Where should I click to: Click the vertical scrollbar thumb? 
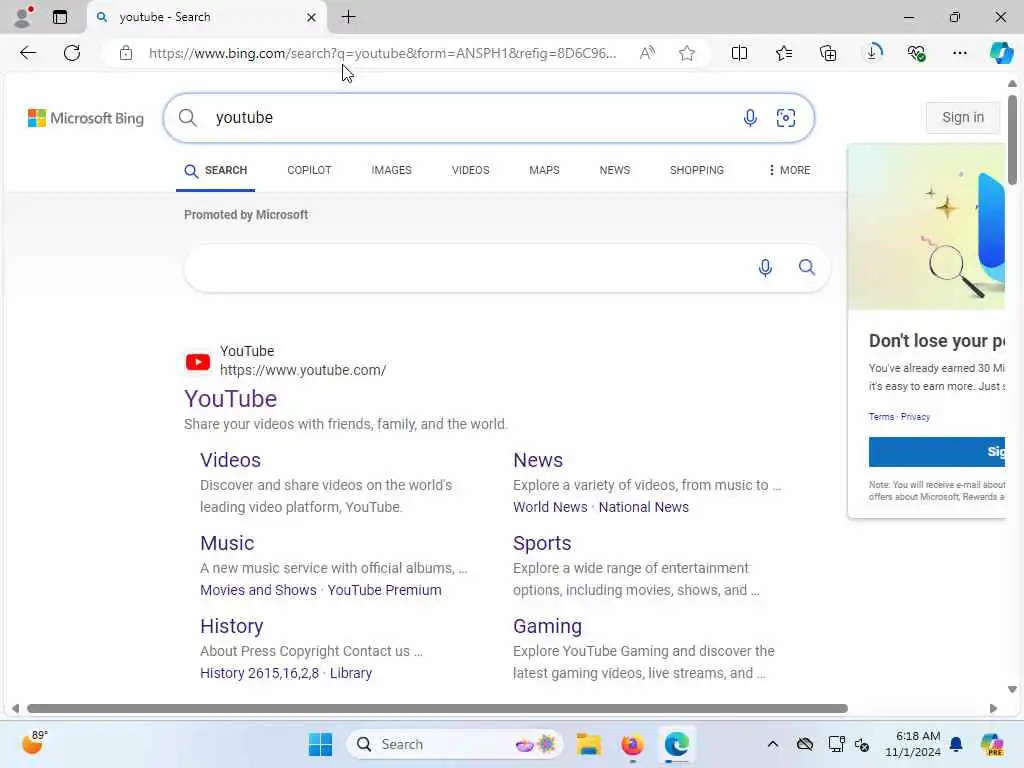[x=1012, y=140]
